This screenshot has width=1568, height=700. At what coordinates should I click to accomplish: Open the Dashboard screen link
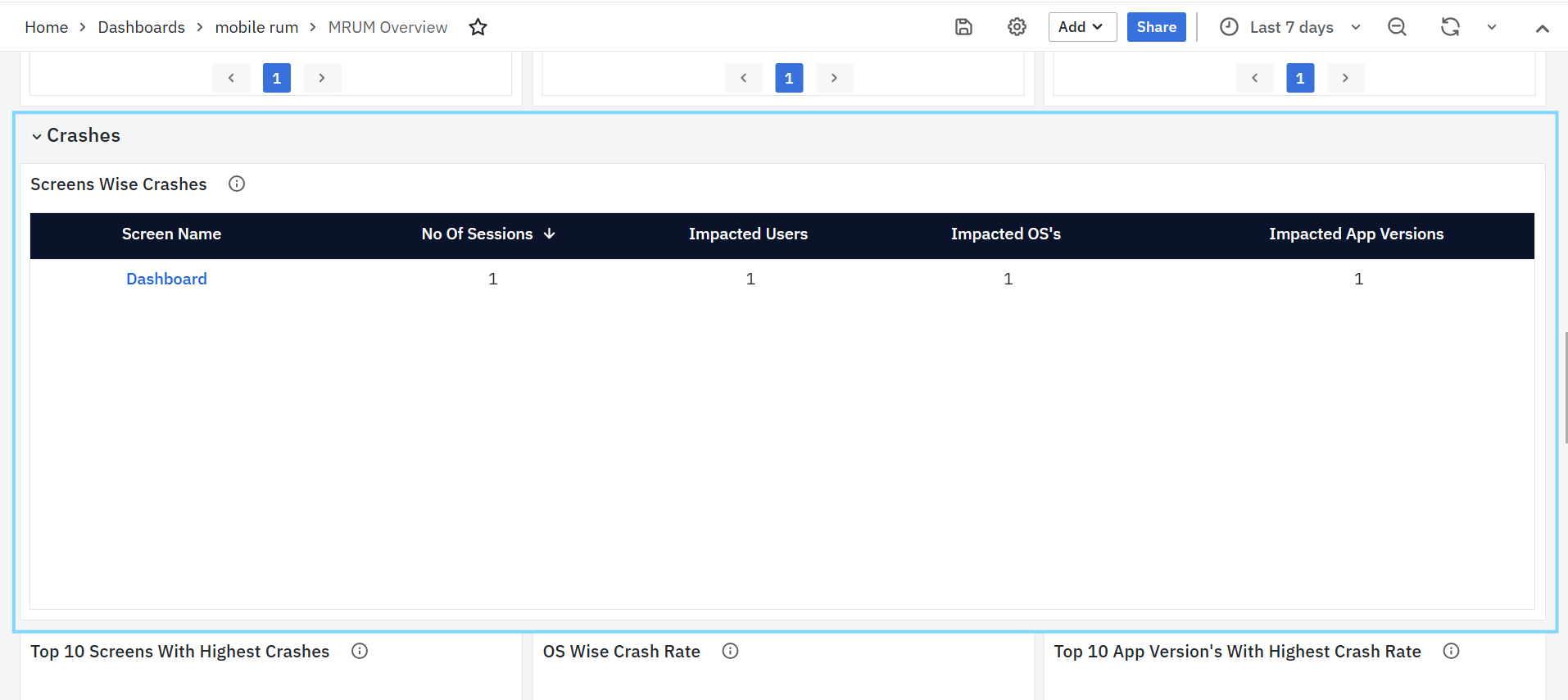point(166,279)
